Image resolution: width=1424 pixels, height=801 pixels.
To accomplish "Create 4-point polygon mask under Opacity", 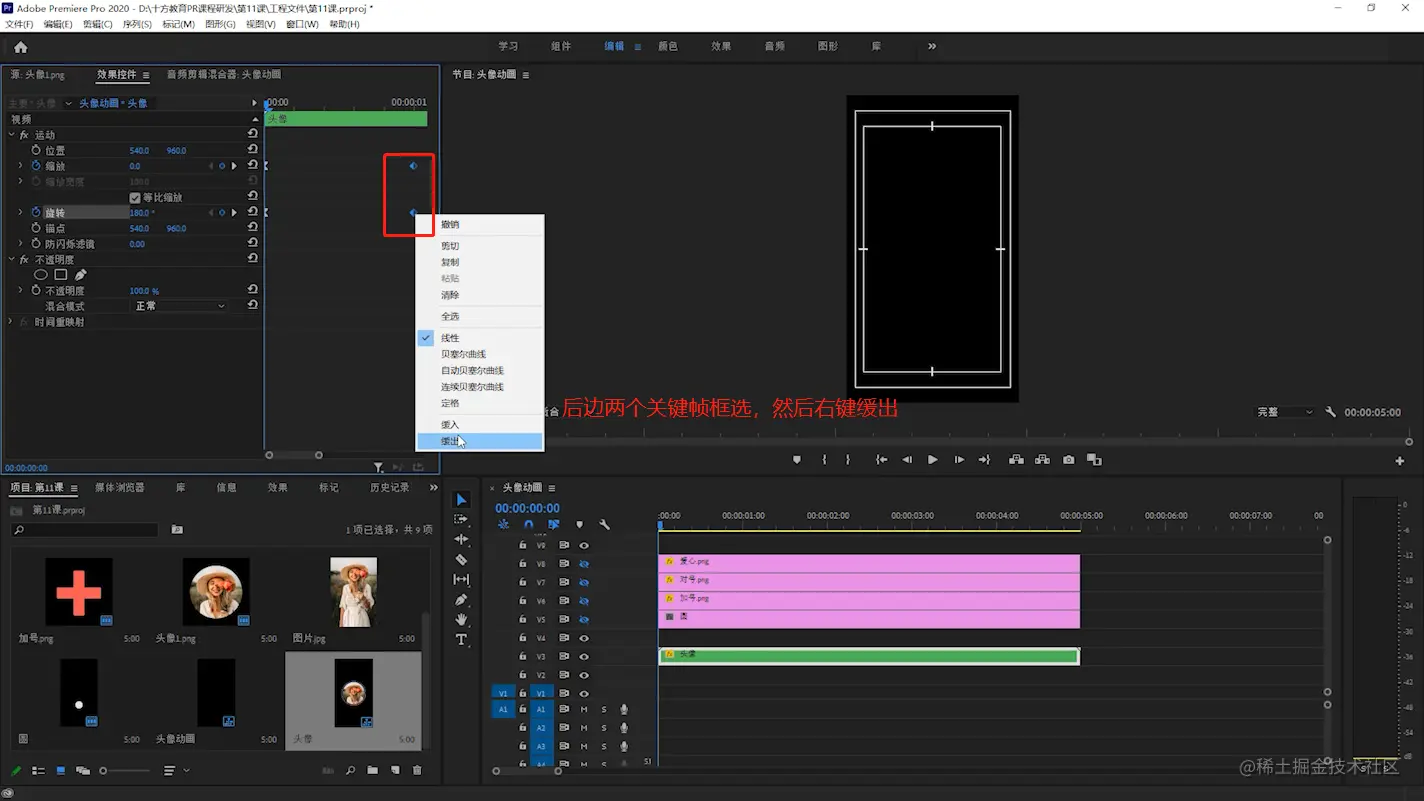I will pos(60,275).
